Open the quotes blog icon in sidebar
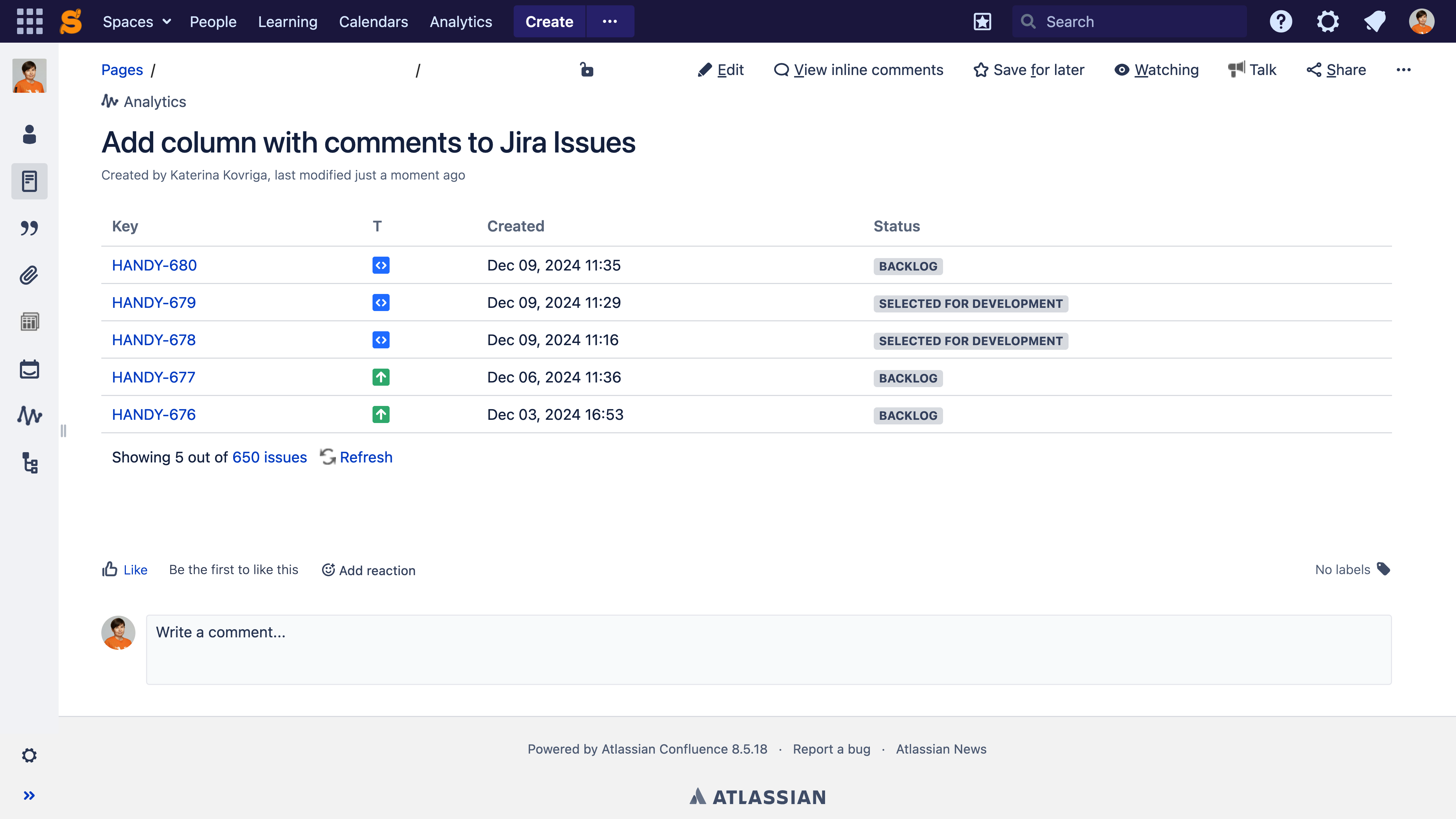The width and height of the screenshot is (1456, 819). 30,228
